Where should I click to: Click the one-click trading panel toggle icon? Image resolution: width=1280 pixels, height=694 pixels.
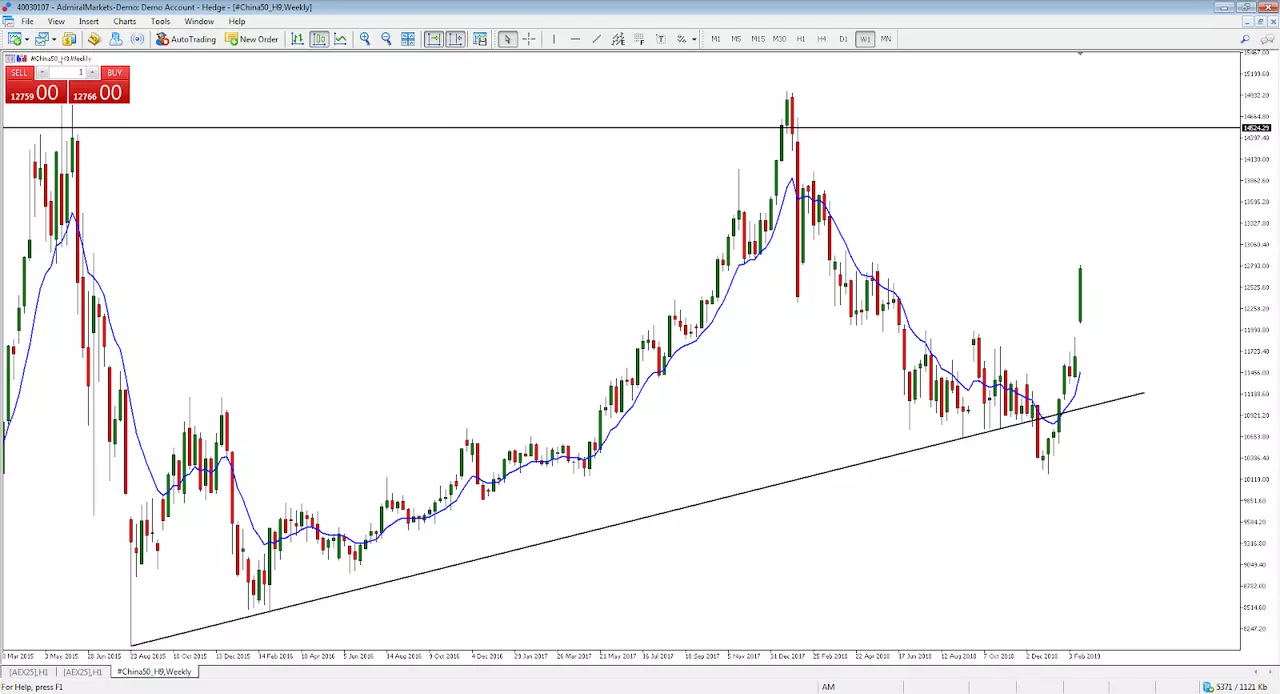23,58
